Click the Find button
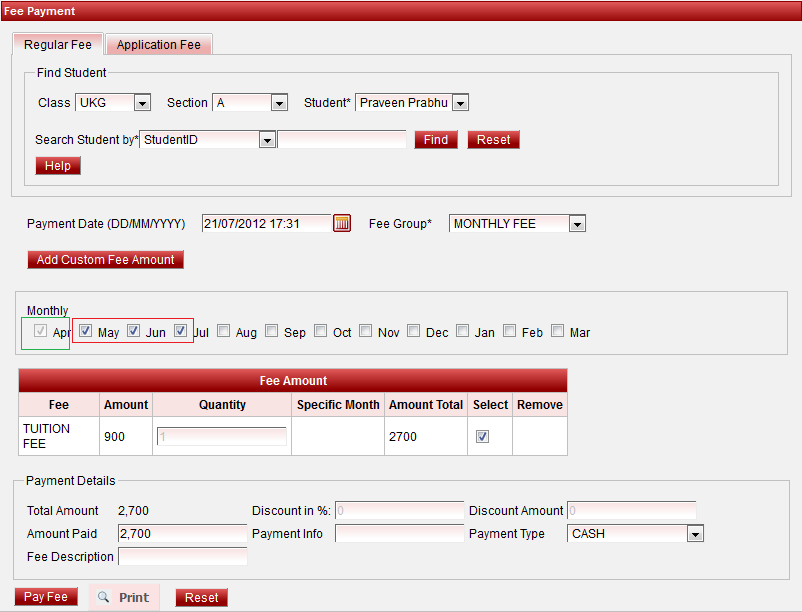802x612 pixels. (x=436, y=140)
